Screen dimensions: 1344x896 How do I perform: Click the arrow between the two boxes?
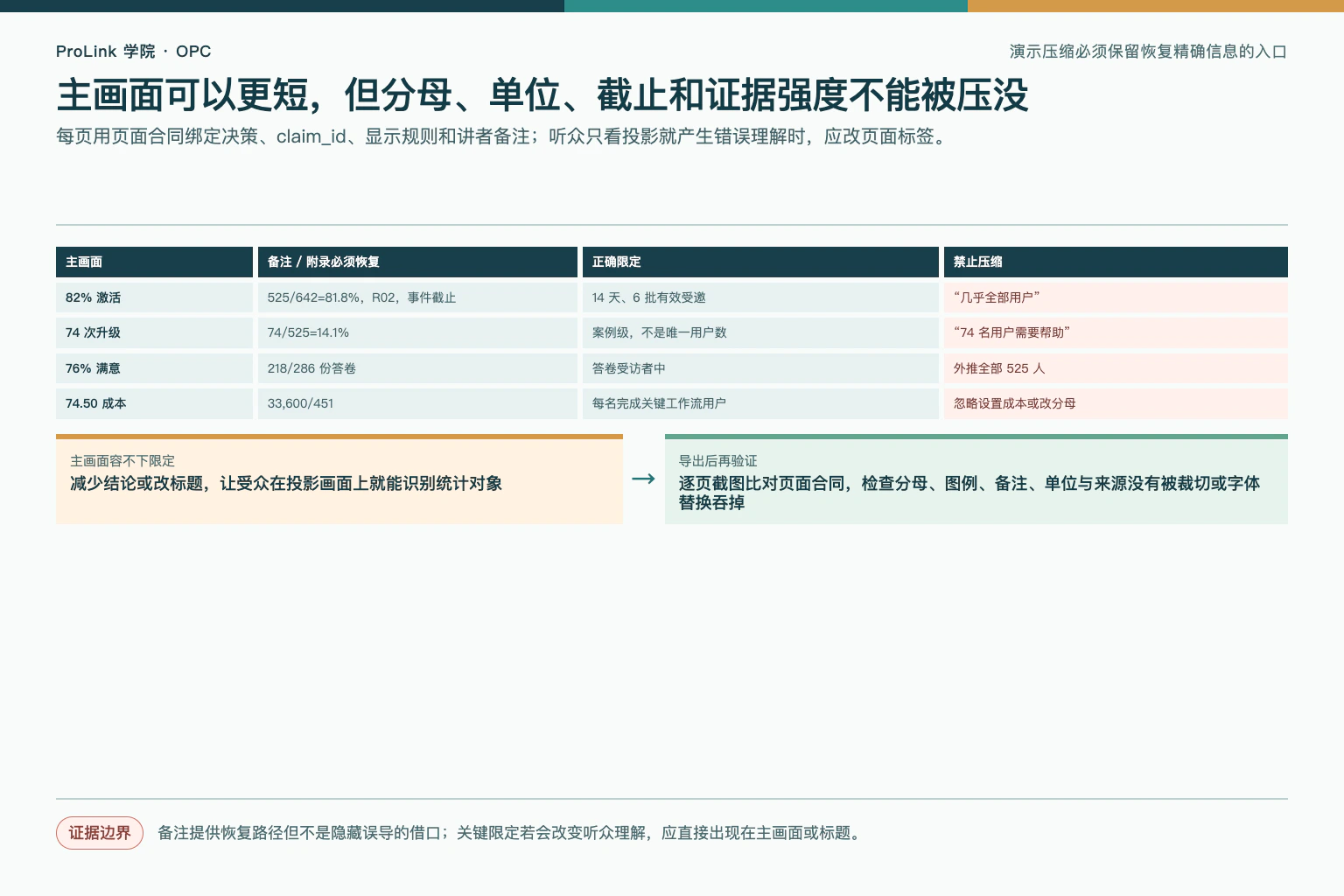point(643,479)
